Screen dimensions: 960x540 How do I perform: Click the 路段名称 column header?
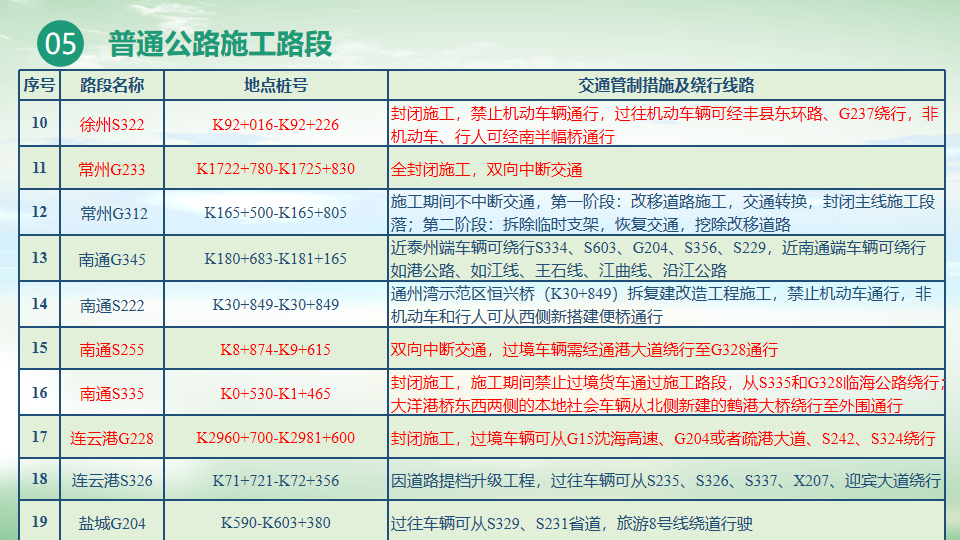pos(112,85)
